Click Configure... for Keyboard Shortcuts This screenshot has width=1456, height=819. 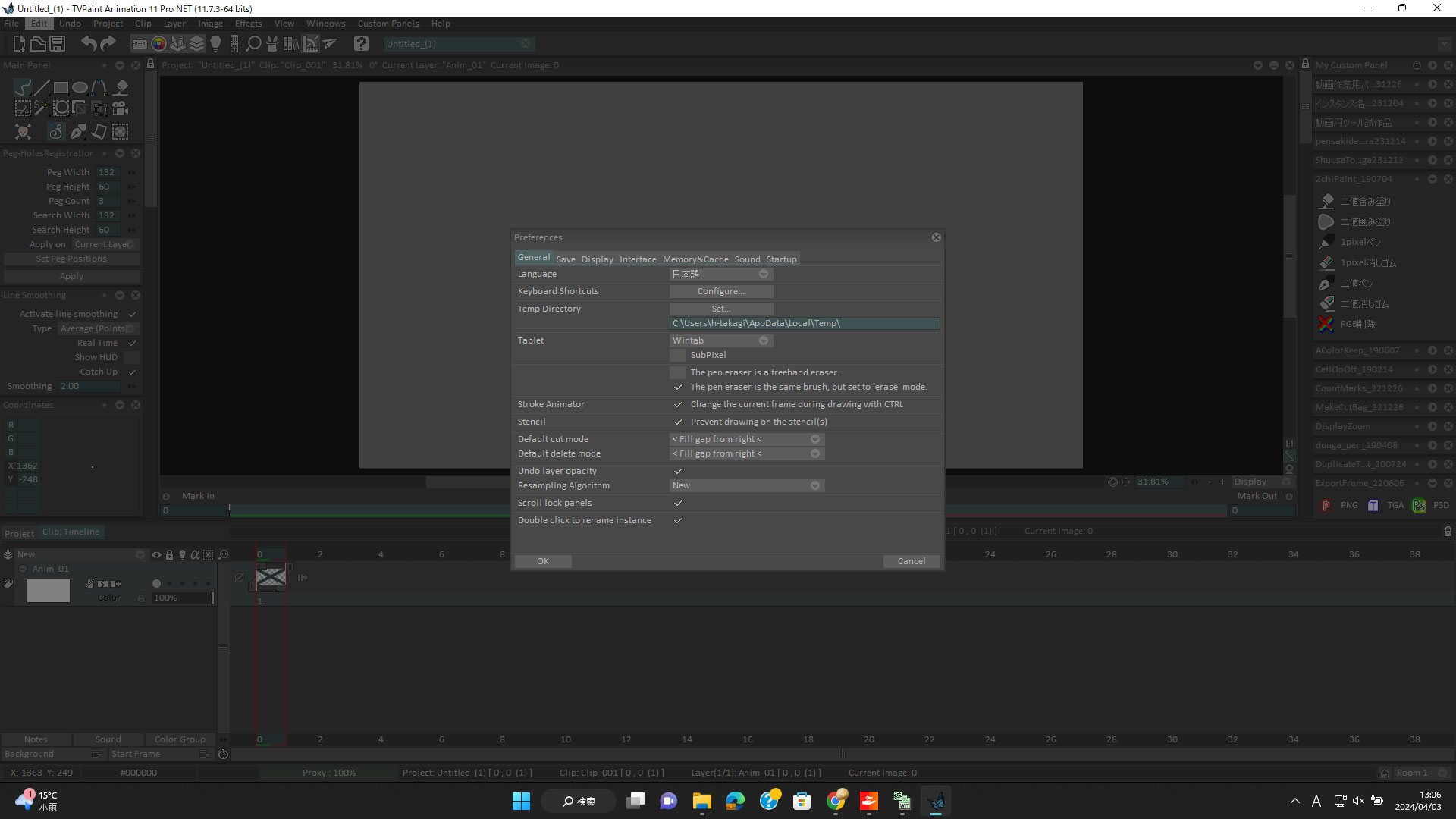(721, 291)
